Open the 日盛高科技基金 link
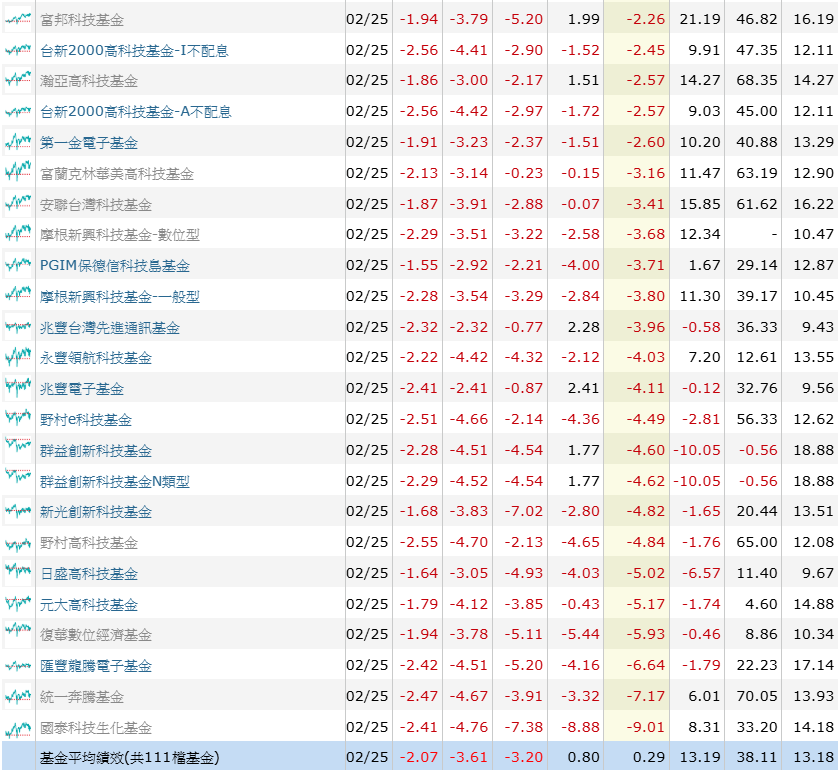This screenshot has height=770, width=838. point(89,573)
